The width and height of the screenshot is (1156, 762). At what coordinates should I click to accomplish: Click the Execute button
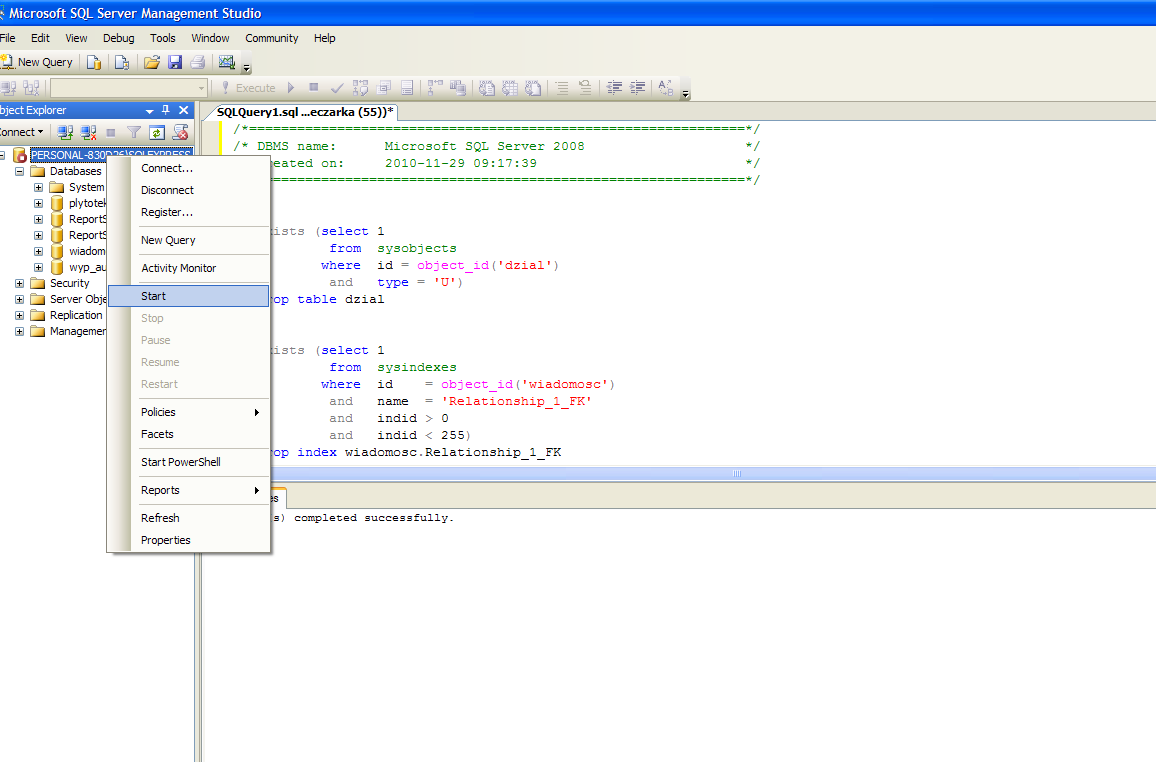pyautogui.click(x=248, y=88)
